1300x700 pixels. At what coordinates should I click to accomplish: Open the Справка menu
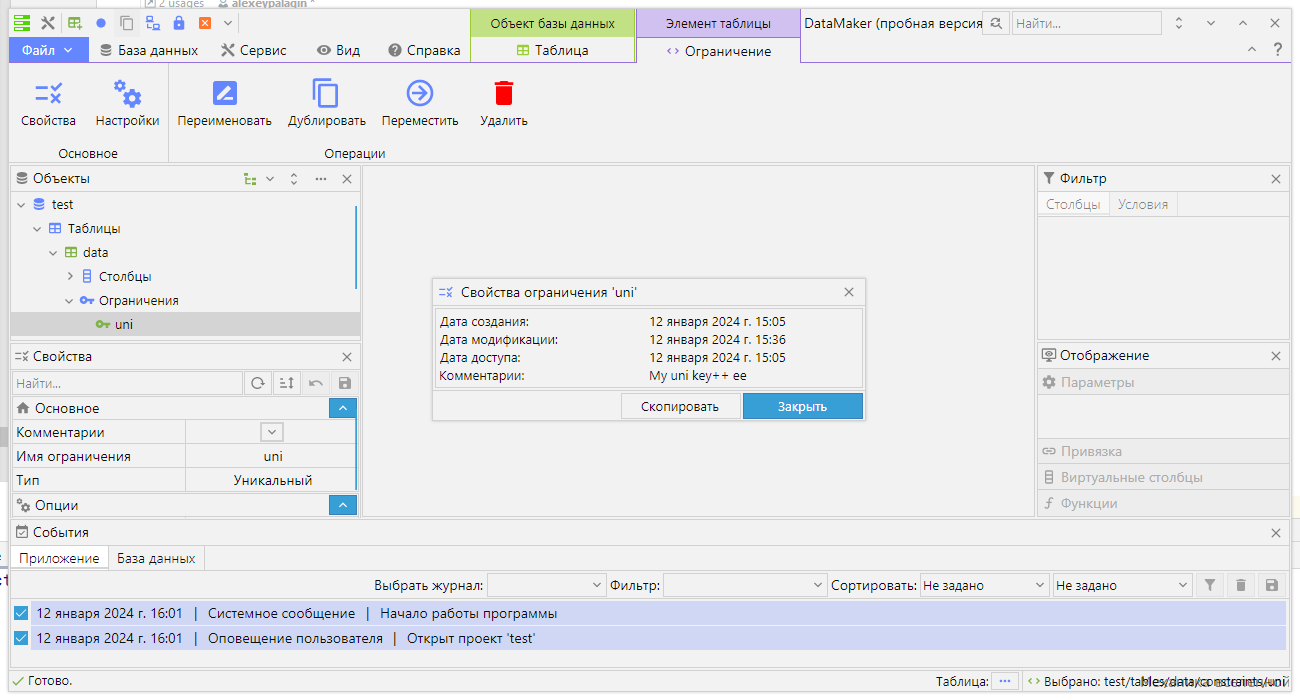[424, 50]
